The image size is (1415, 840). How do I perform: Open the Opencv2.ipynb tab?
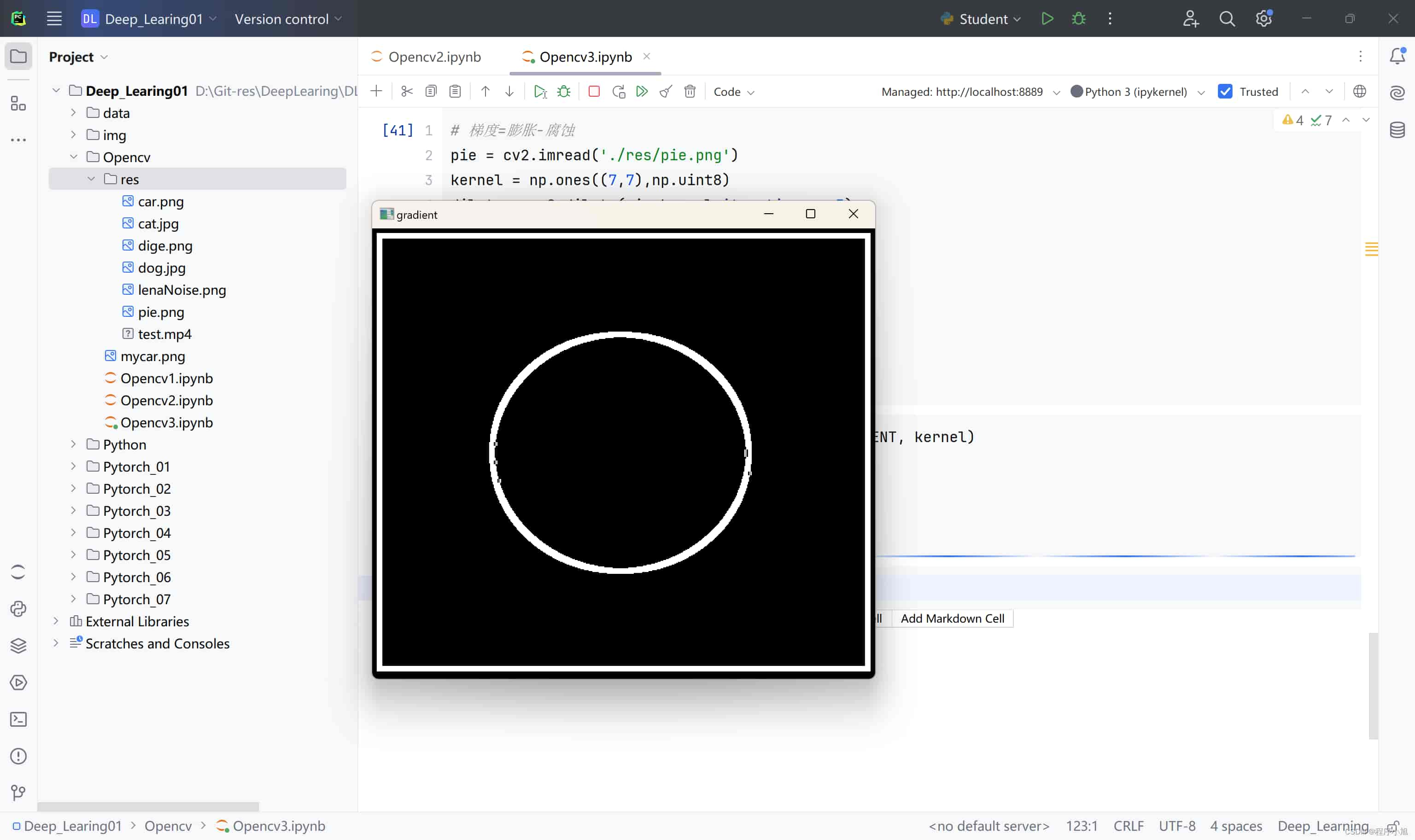pyautogui.click(x=434, y=56)
